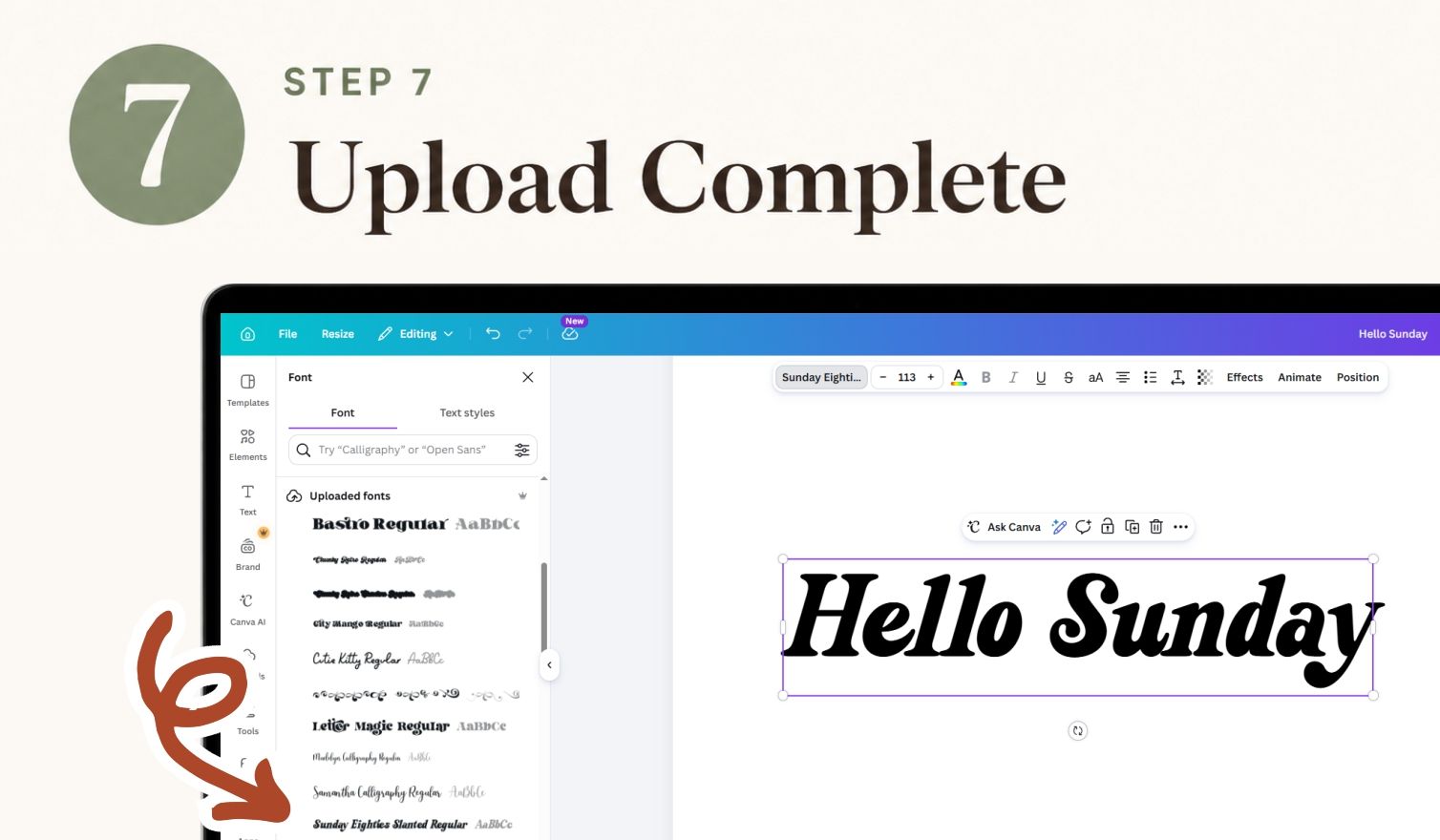This screenshot has width=1440, height=840.
Task: Select the Font tab
Action: 343,413
